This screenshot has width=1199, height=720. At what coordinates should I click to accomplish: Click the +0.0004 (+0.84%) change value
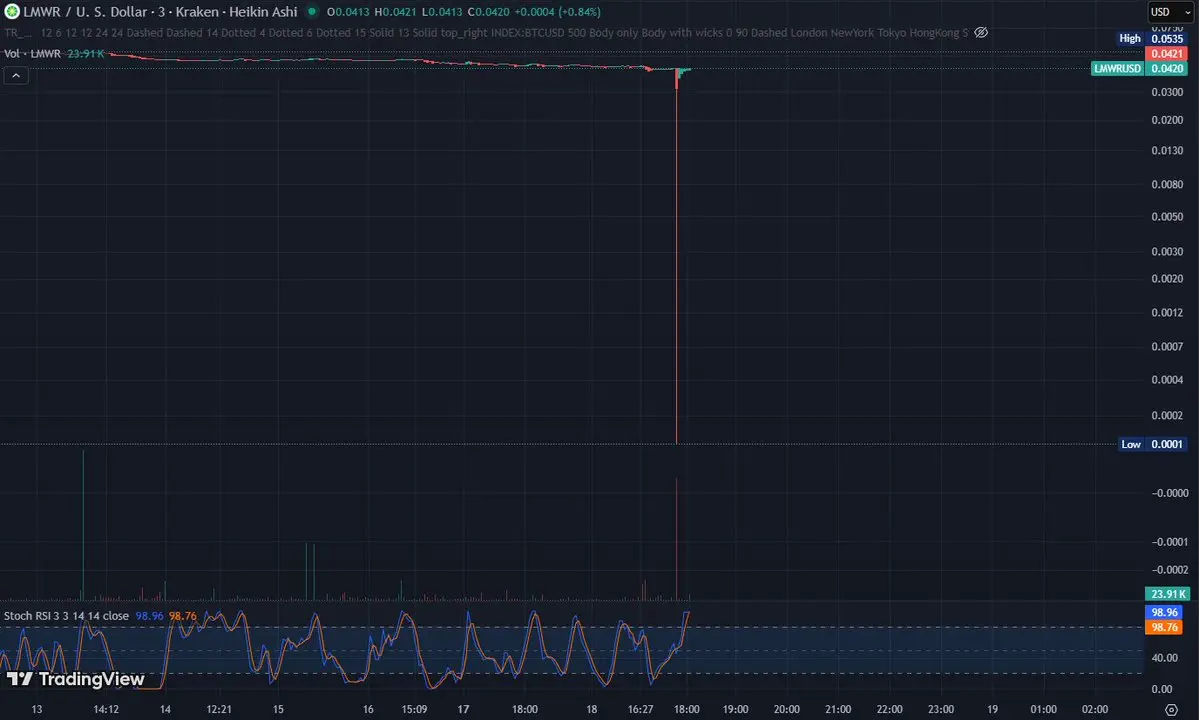[x=557, y=11]
